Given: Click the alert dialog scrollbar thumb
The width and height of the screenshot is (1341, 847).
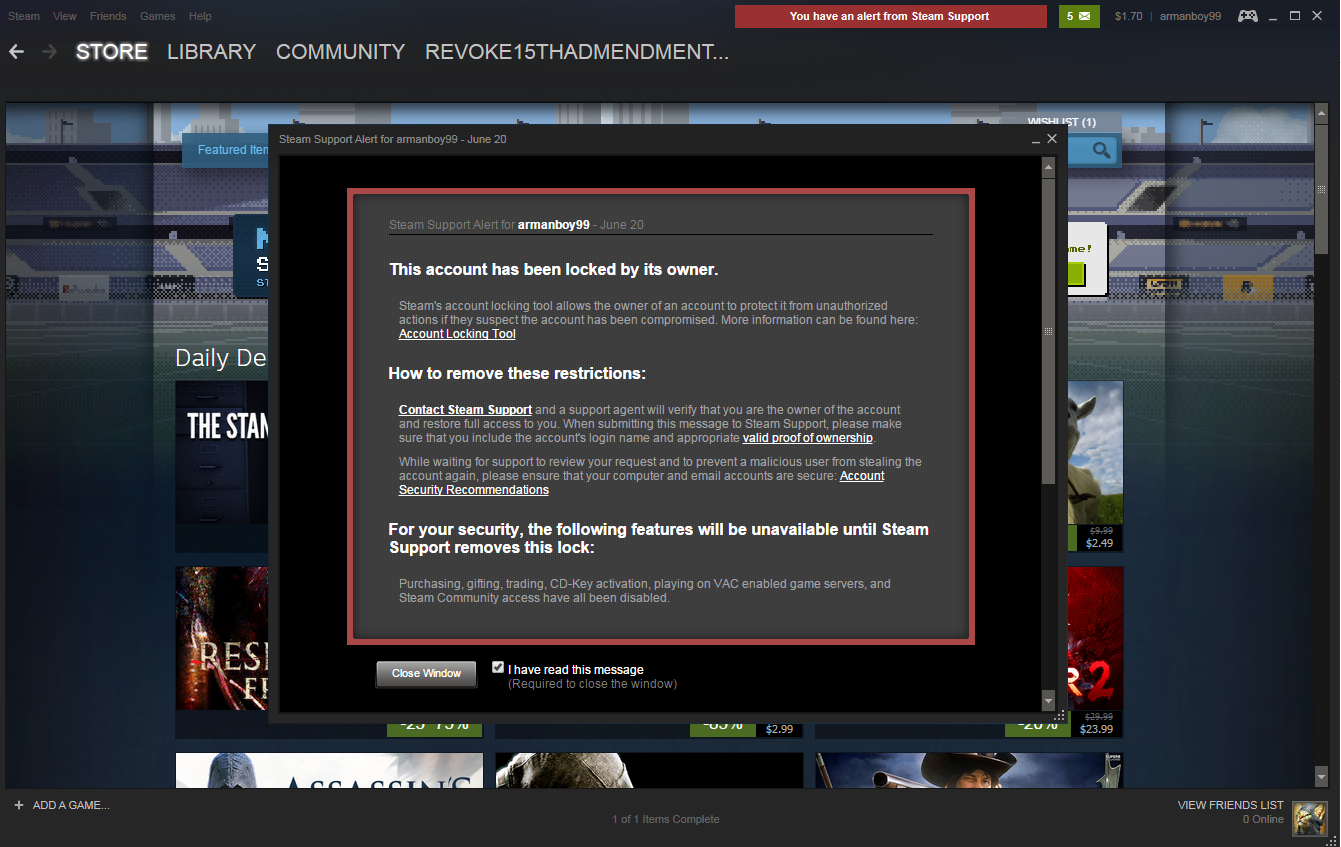Looking at the screenshot, I should click(1048, 330).
